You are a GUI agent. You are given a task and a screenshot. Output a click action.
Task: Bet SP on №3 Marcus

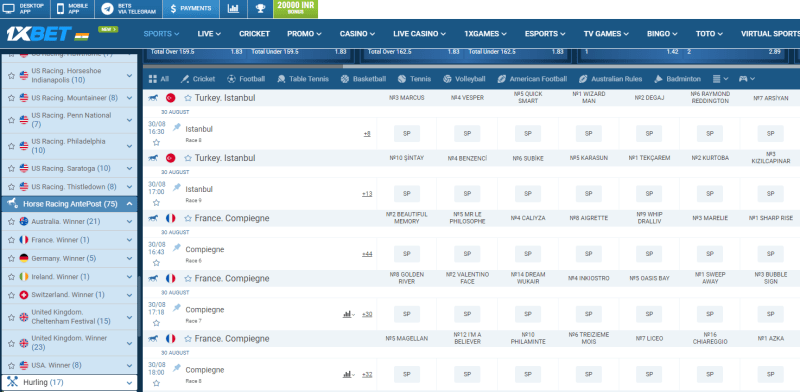pos(407,134)
